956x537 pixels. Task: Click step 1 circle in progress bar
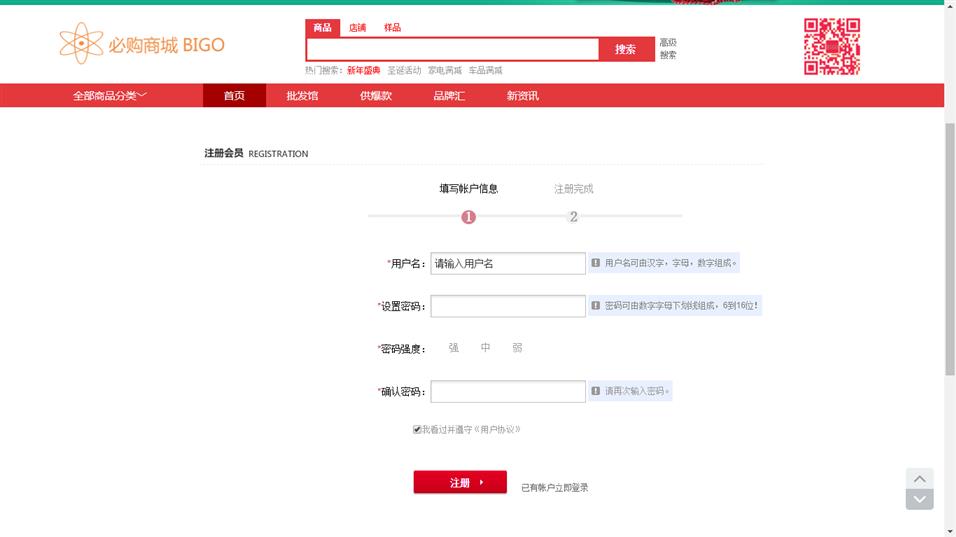coord(469,217)
